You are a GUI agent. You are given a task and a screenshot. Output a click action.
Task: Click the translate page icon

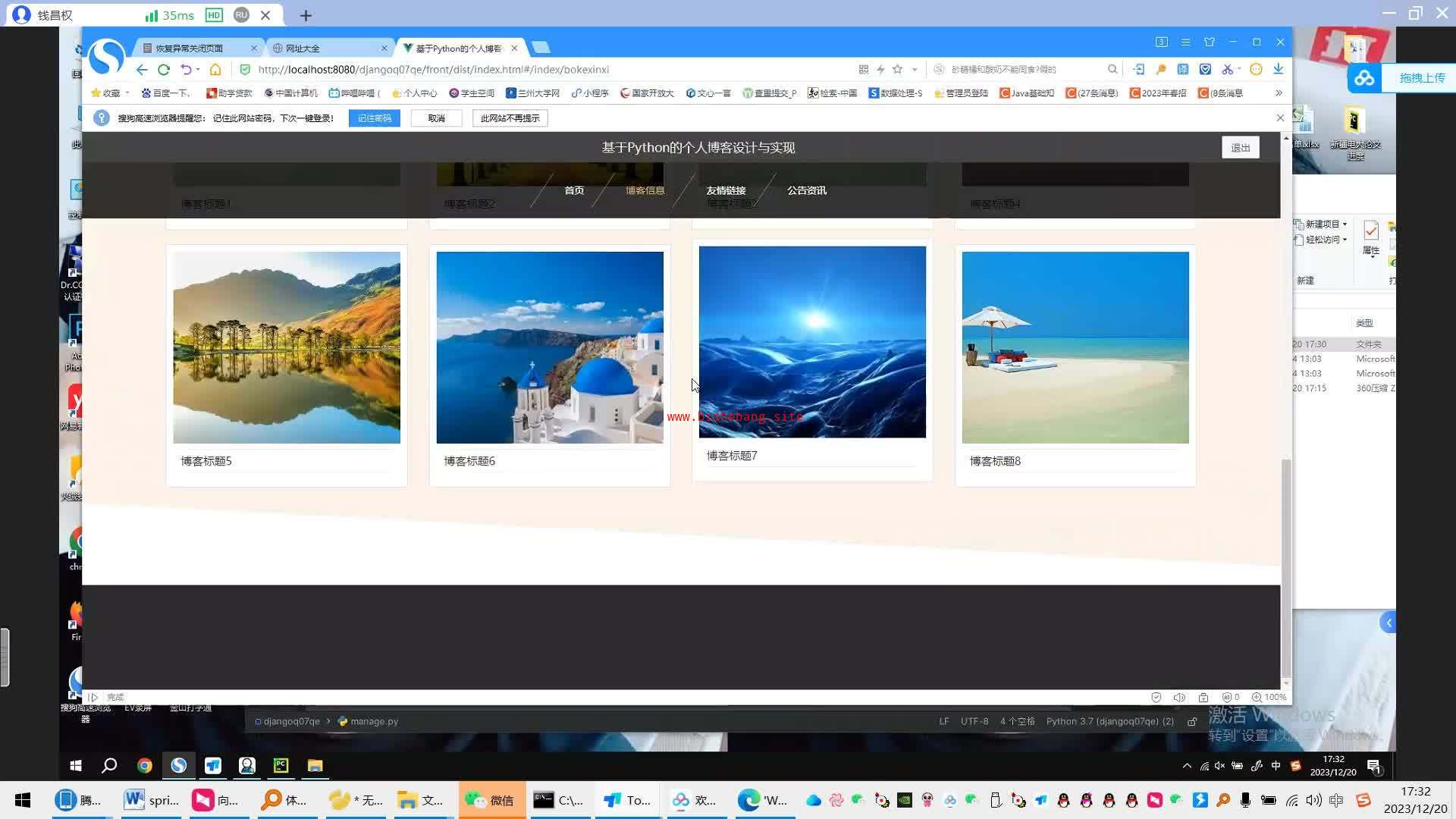1183,69
